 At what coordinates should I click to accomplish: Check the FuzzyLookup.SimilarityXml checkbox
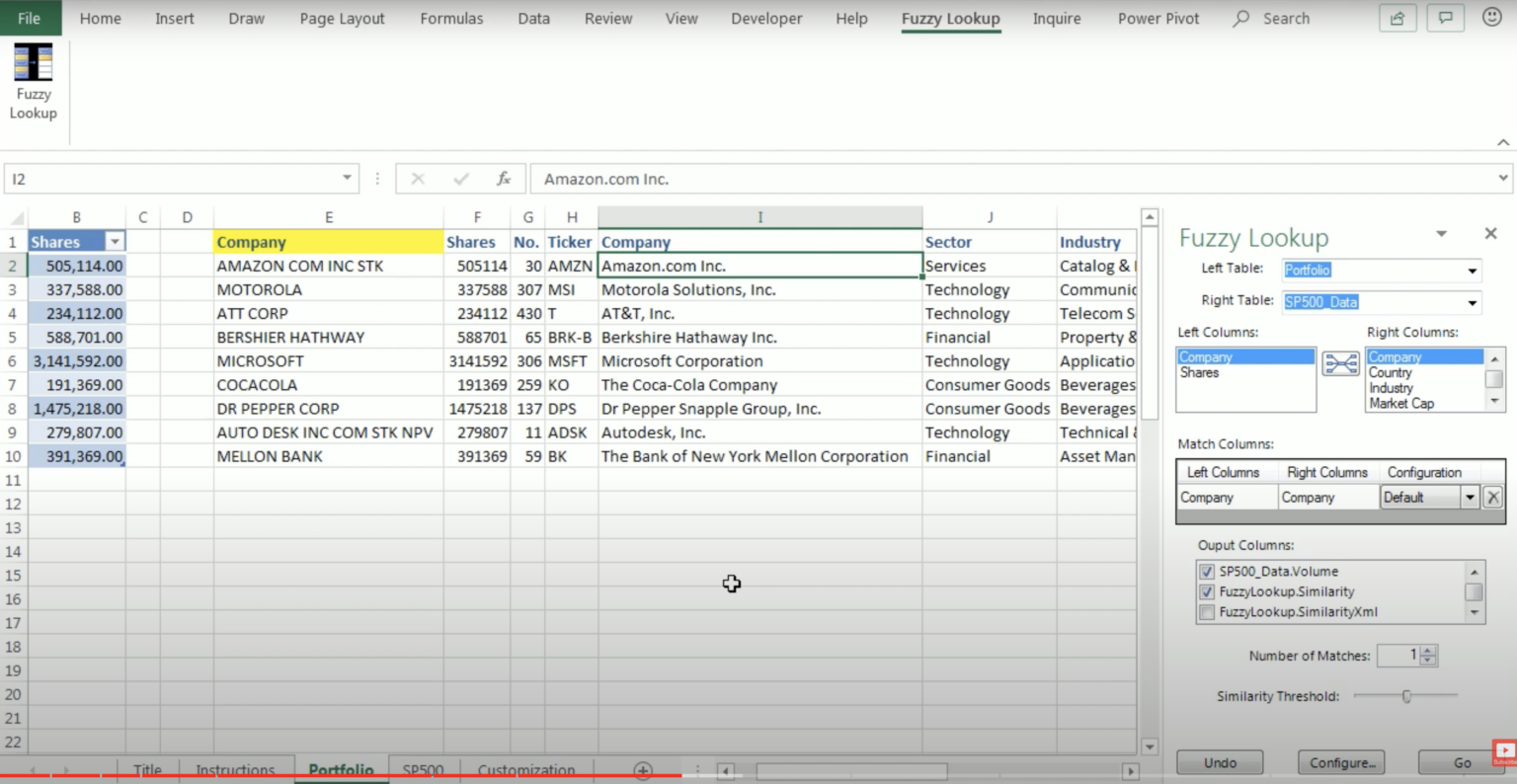tap(1206, 613)
